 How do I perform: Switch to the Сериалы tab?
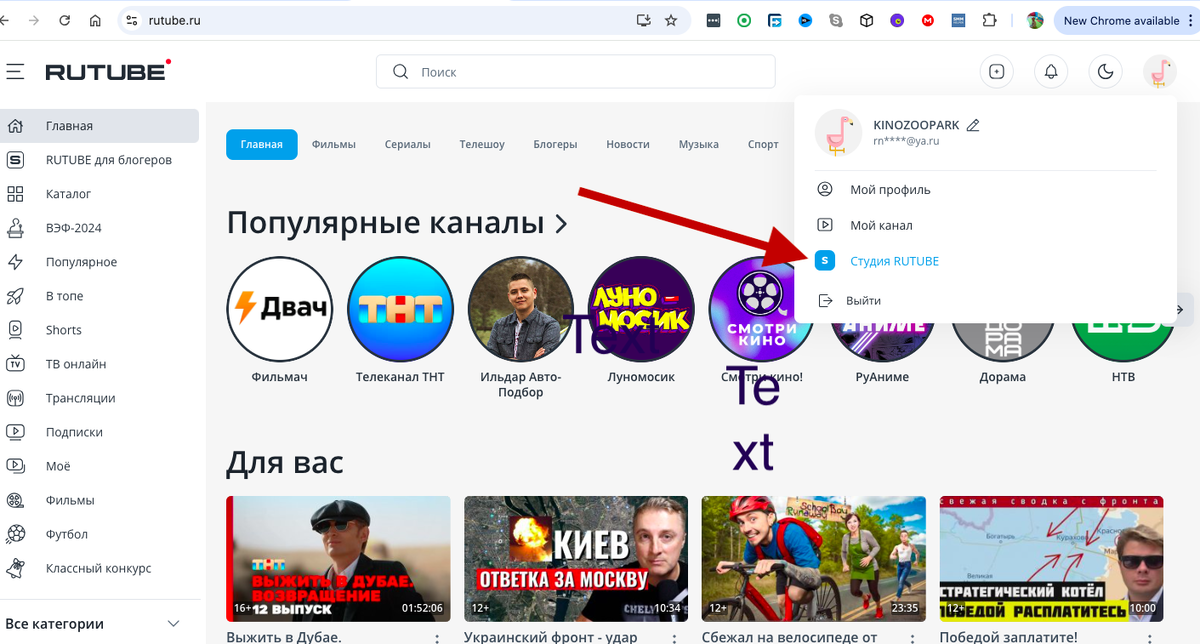[408, 144]
